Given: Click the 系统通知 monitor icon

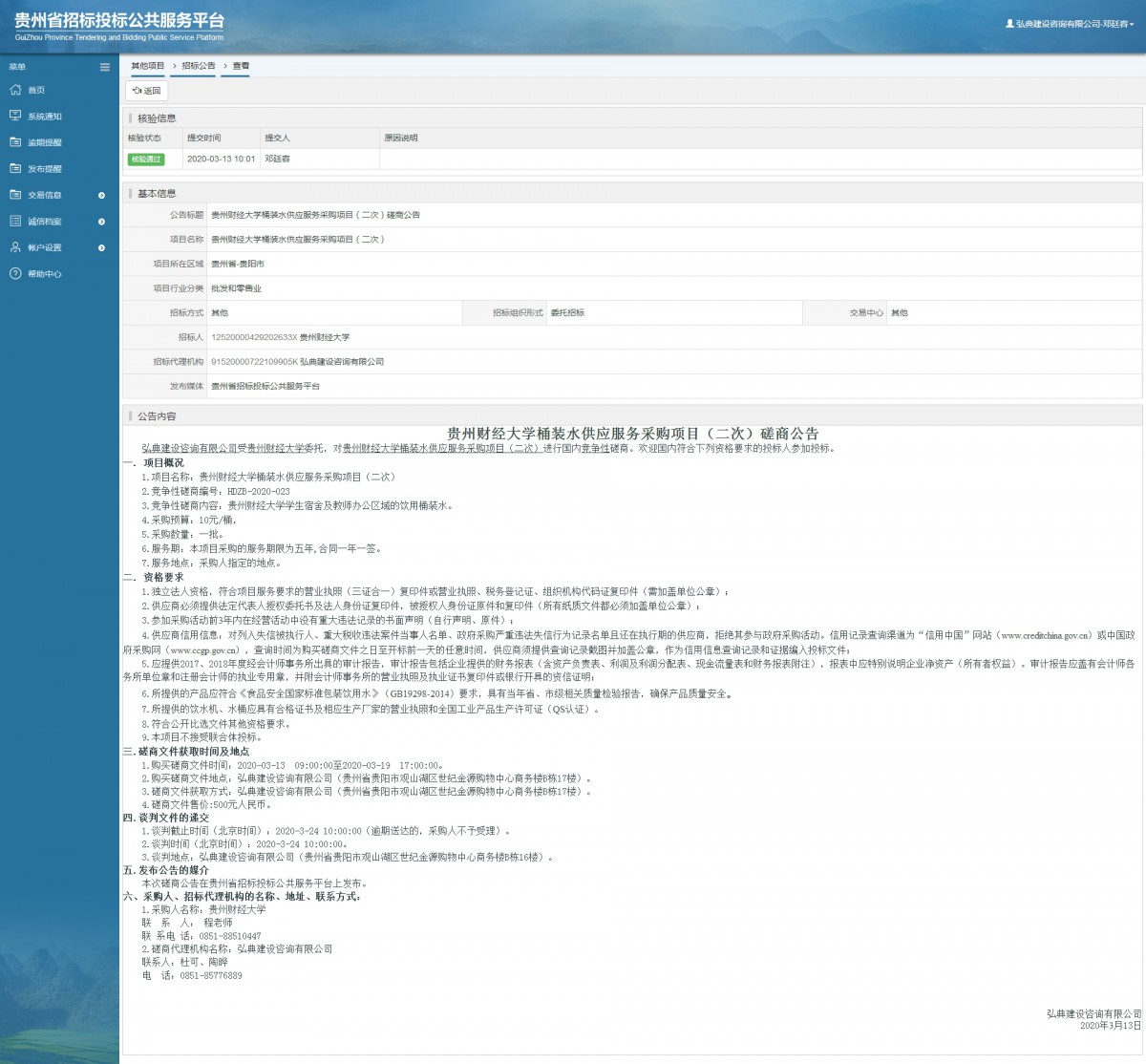Looking at the screenshot, I should point(15,116).
